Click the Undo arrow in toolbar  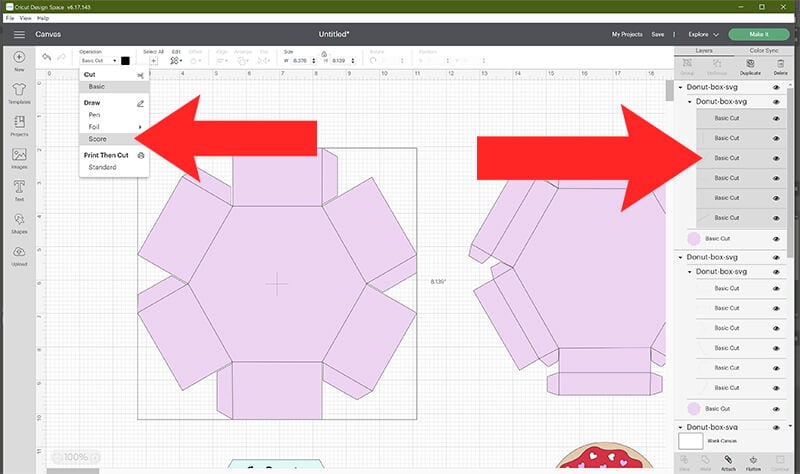click(x=46, y=57)
